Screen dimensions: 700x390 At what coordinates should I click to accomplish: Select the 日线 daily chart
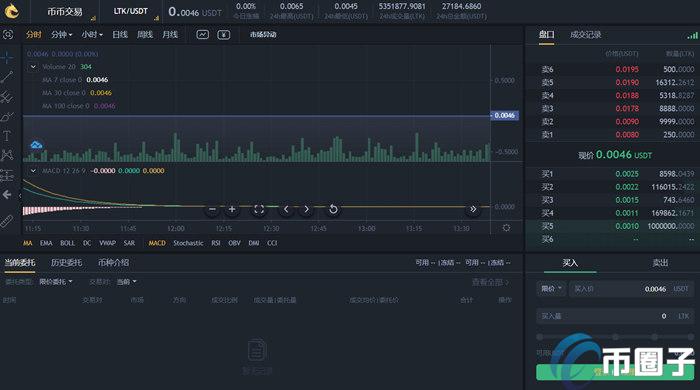pos(120,34)
